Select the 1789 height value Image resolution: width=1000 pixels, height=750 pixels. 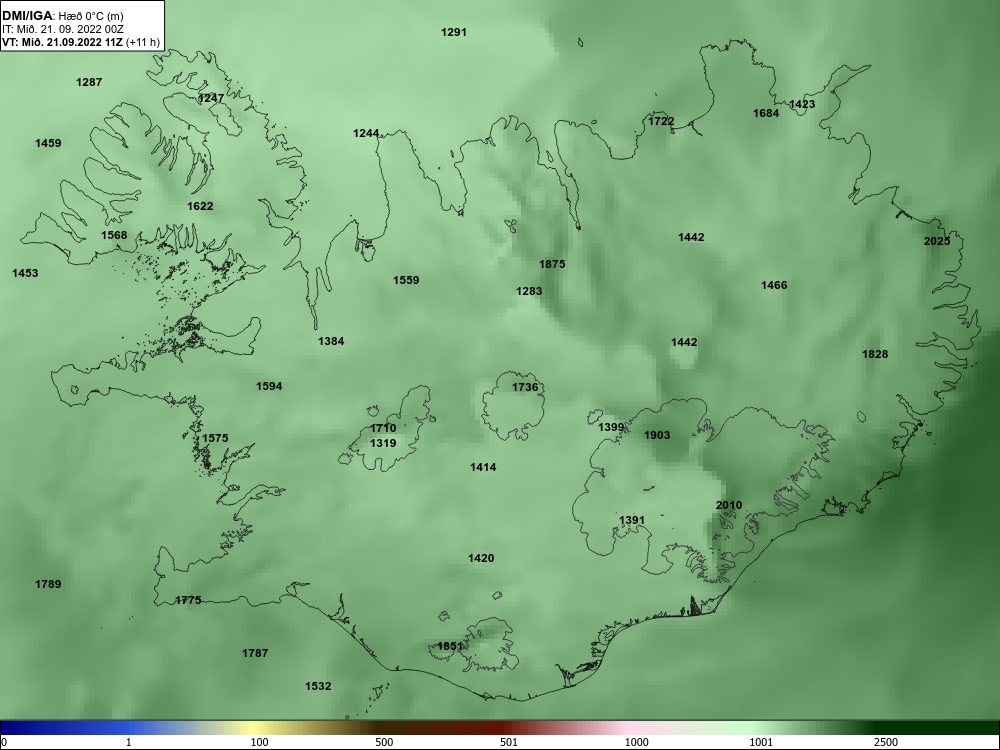[48, 584]
